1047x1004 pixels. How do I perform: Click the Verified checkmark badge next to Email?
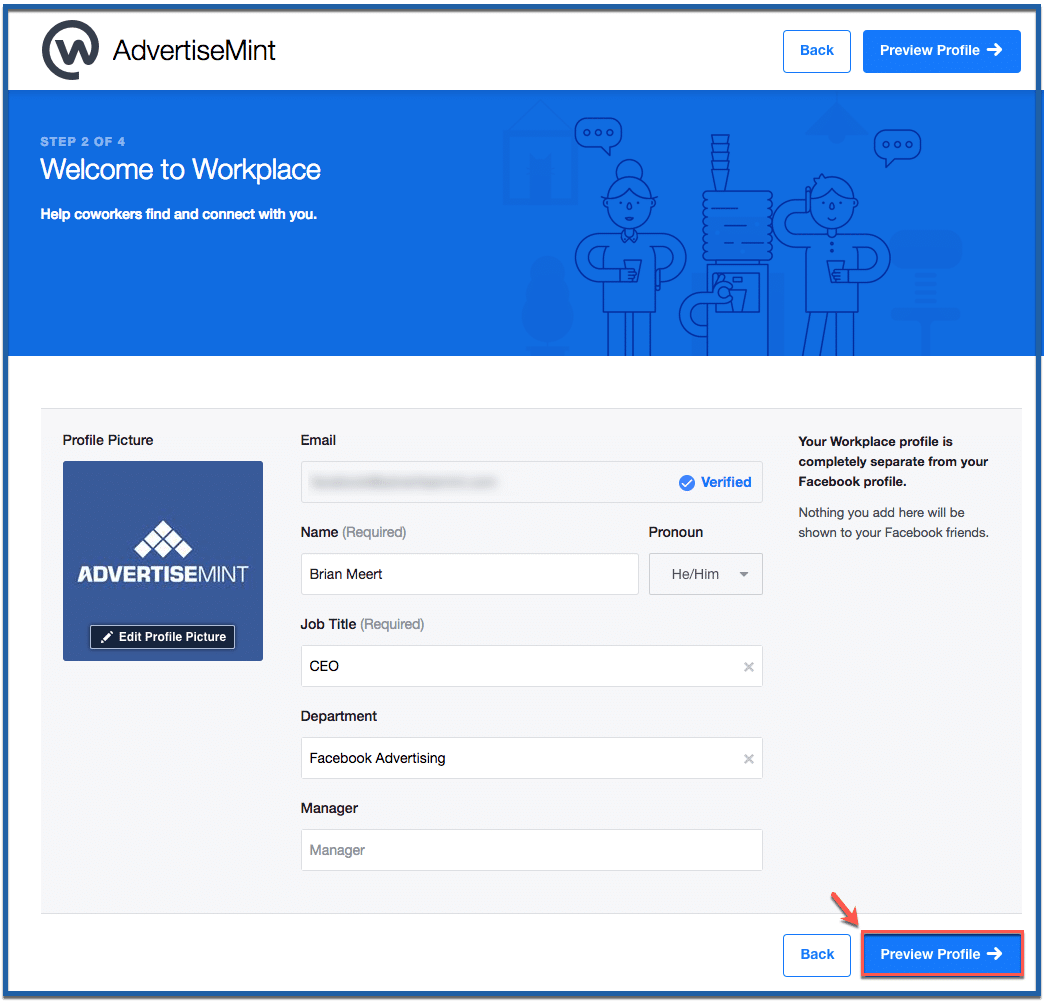686,482
